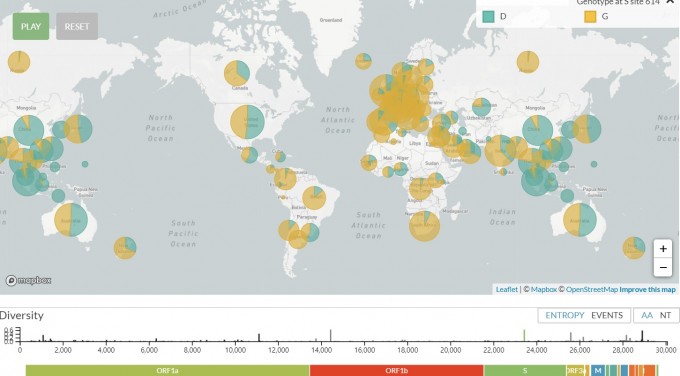Toggle diversity to AA amino acids
The height and width of the screenshot is (376, 680).
[x=647, y=315]
